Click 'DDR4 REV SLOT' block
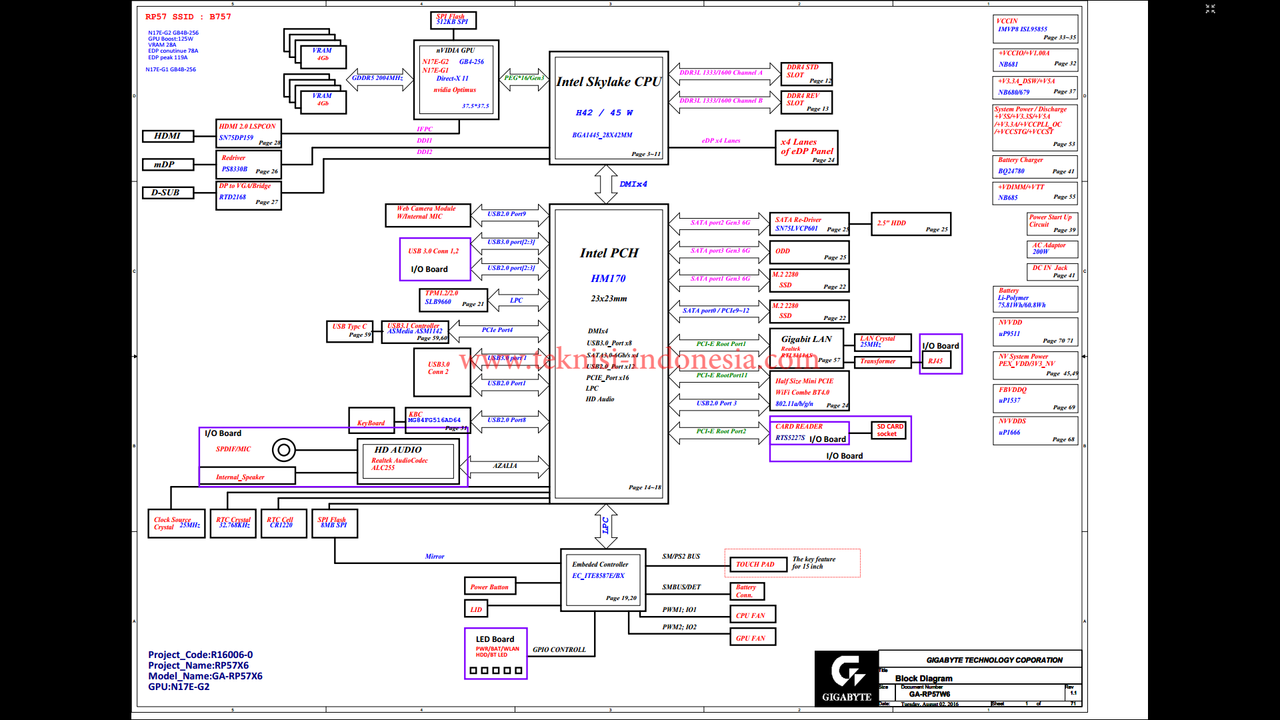Screen dimensions: 1280x720 [807, 102]
